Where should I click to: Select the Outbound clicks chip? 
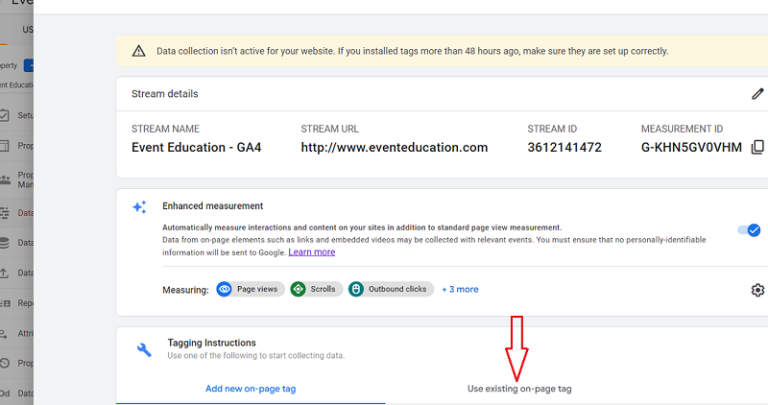click(391, 289)
